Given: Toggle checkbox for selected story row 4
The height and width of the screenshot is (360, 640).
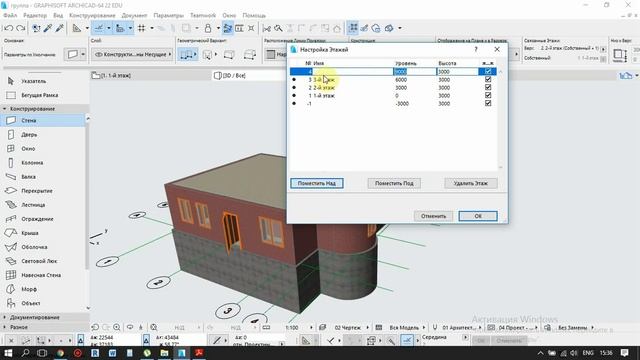Looking at the screenshot, I should point(488,71).
